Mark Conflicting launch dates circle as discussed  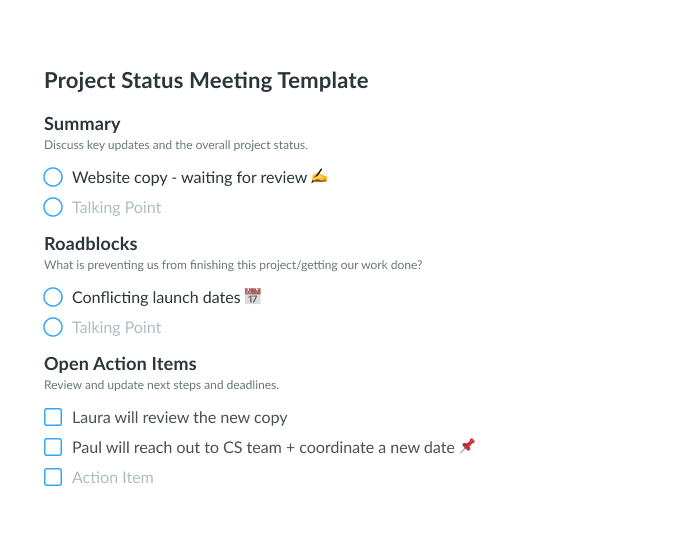(x=53, y=297)
